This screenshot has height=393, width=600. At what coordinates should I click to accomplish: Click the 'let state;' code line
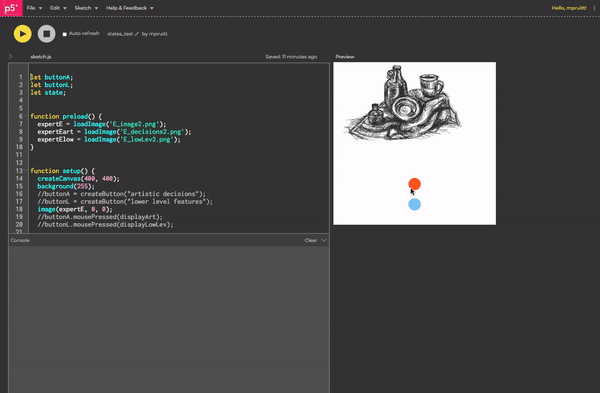coord(48,93)
